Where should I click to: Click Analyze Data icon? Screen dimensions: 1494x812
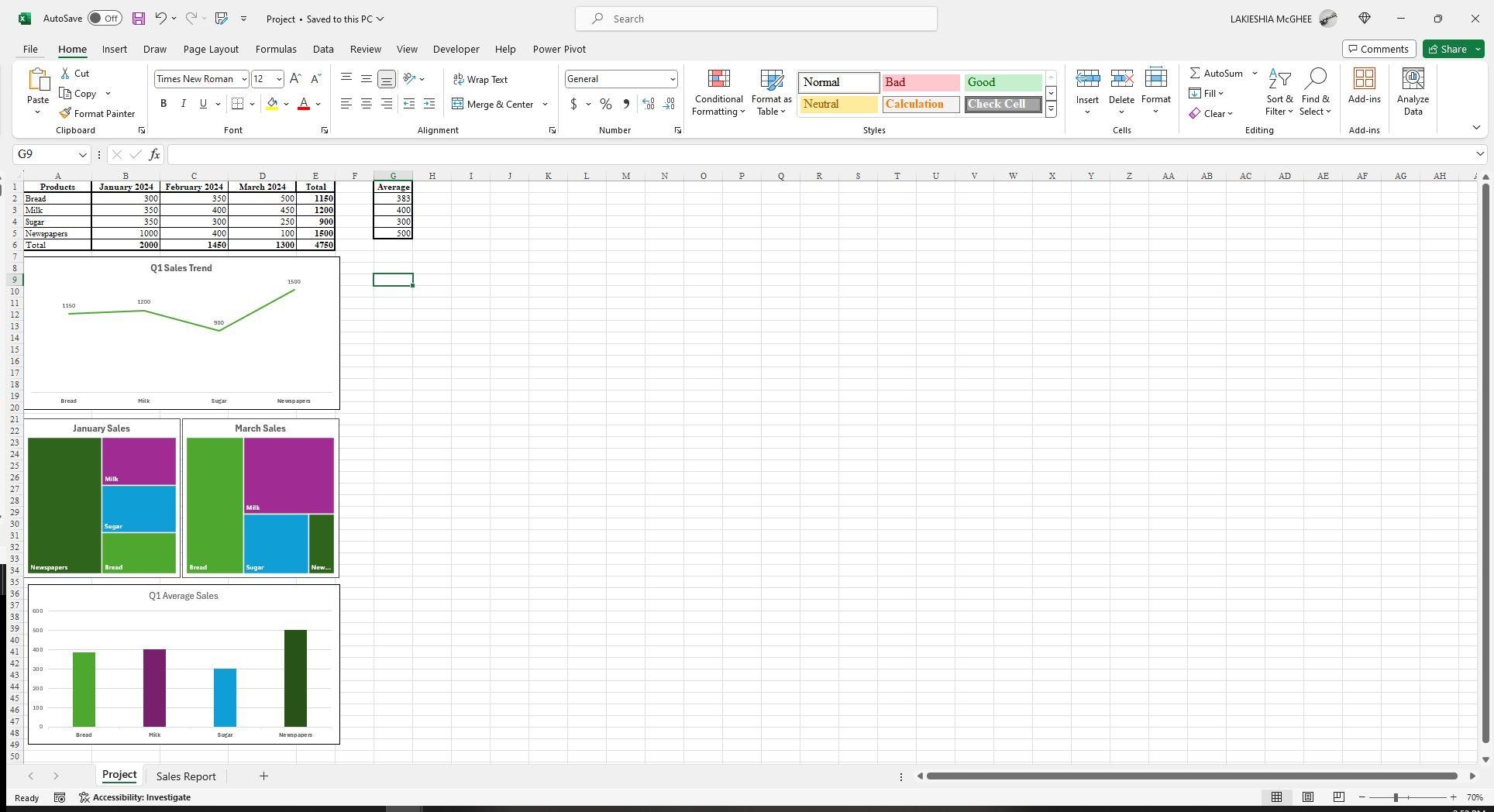(x=1413, y=78)
